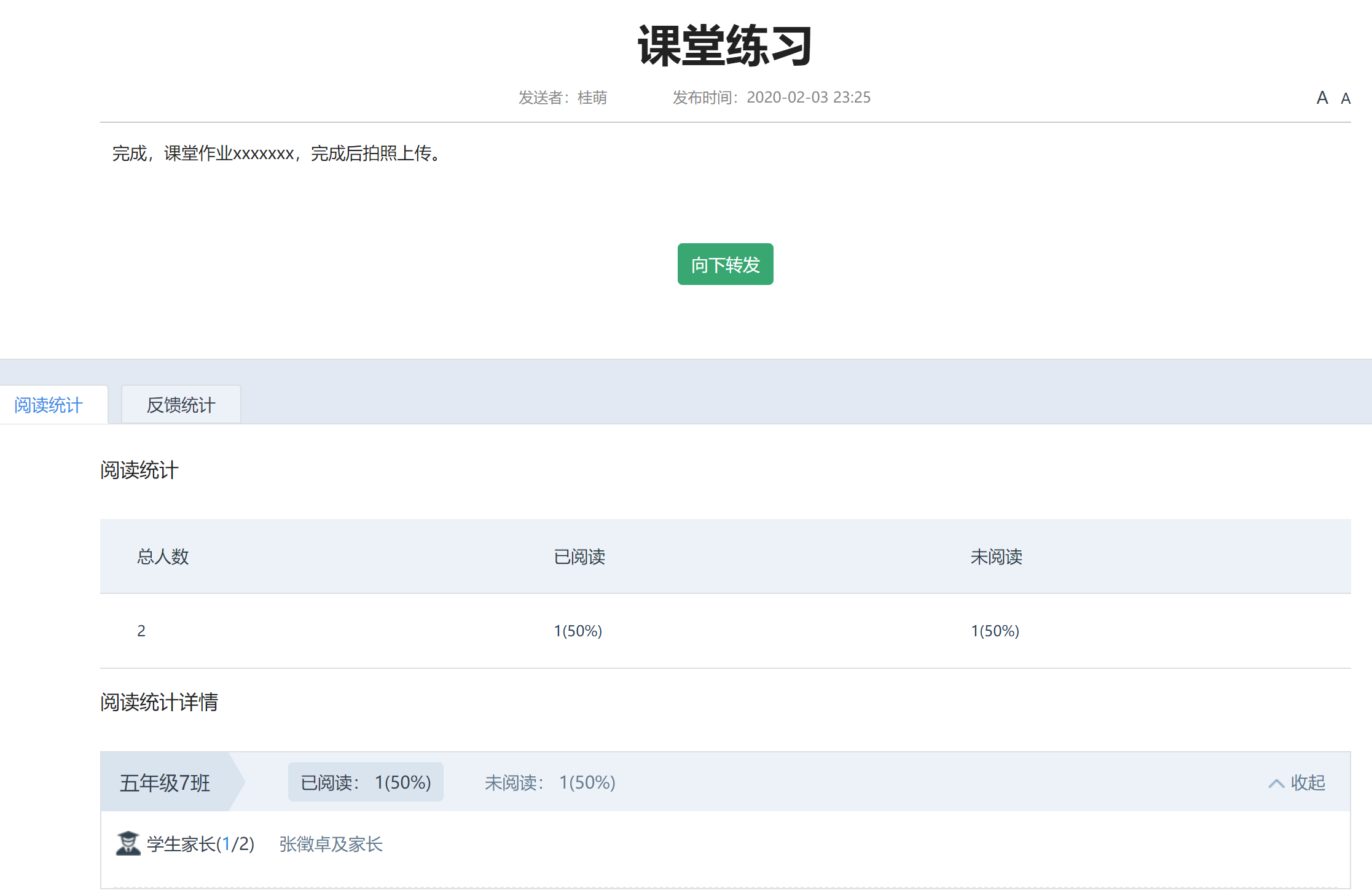The width and height of the screenshot is (1372, 893).
Task: Click the 总人数 column header
Action: [163, 556]
